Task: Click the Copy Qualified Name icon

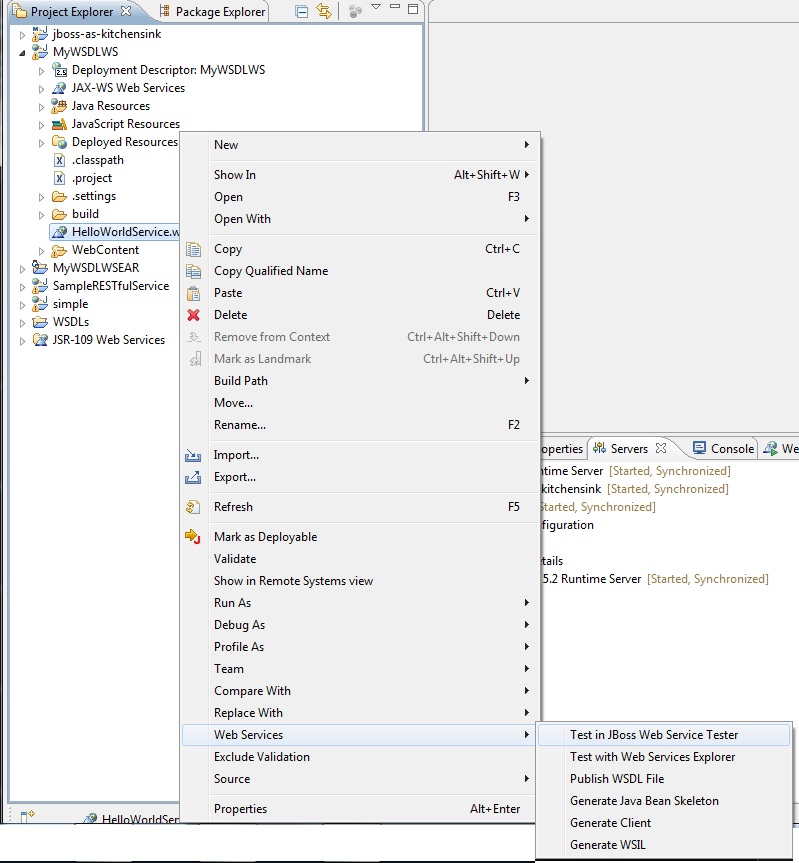Action: tap(193, 271)
